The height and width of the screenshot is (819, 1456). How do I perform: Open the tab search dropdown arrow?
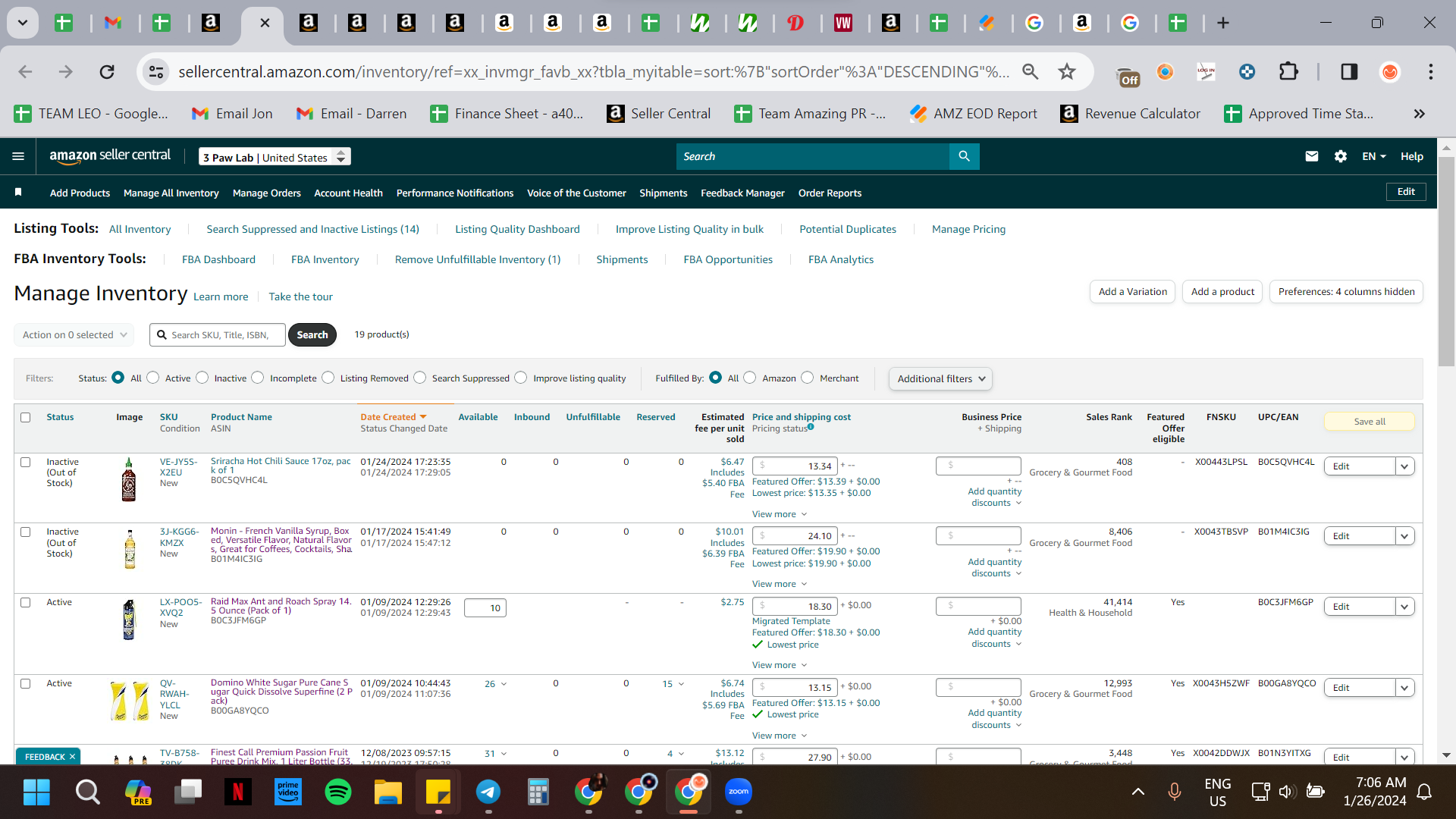coord(23,23)
